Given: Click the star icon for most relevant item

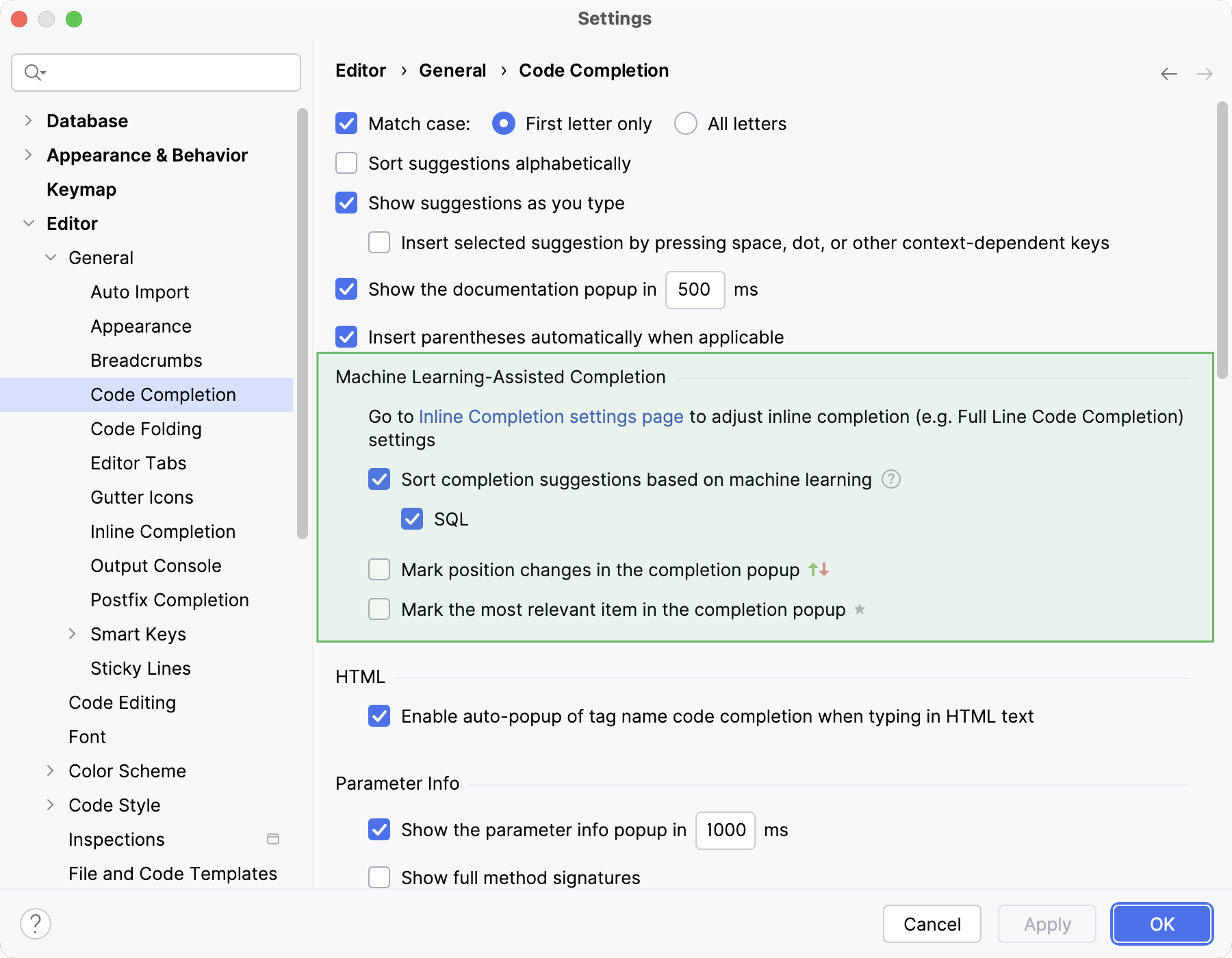Looking at the screenshot, I should point(860,609).
